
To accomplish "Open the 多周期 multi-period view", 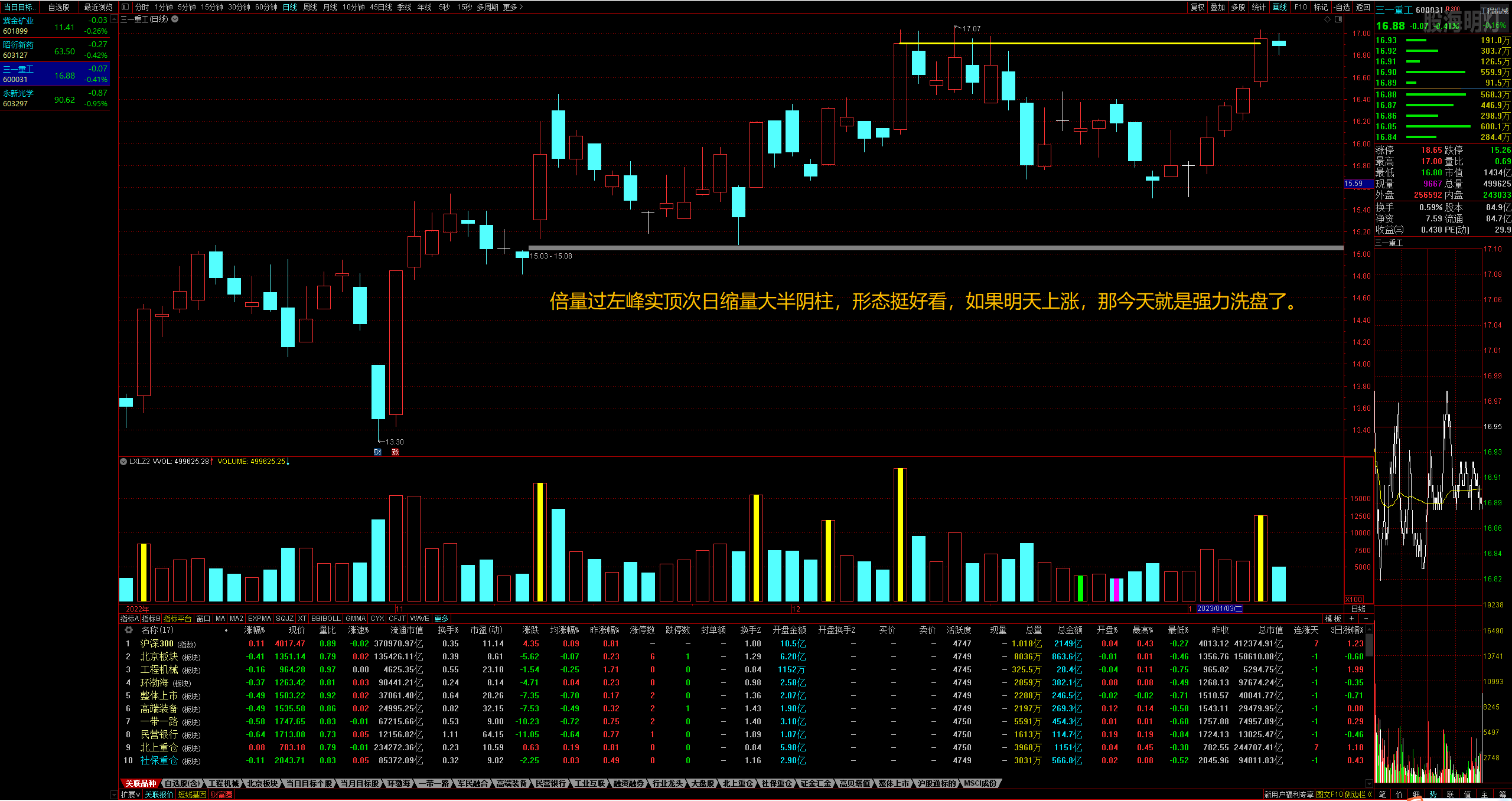I will [487, 7].
